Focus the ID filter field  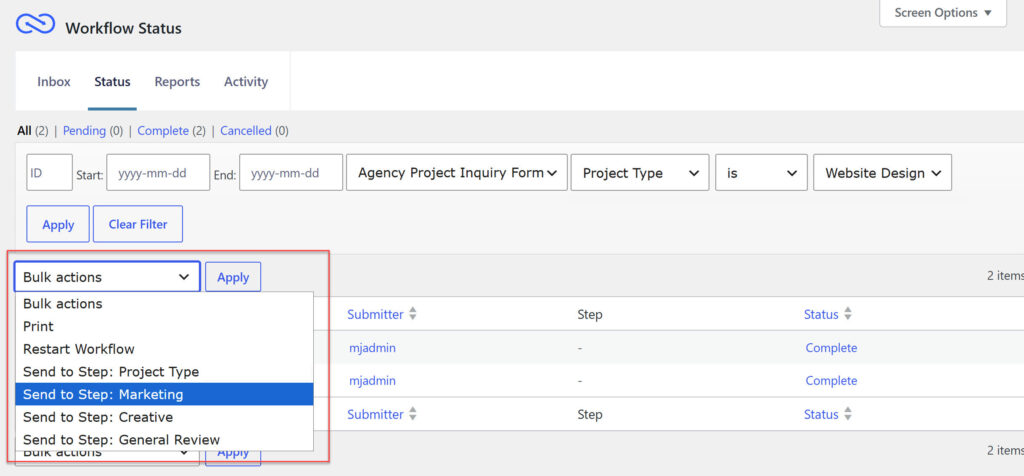[x=49, y=172]
